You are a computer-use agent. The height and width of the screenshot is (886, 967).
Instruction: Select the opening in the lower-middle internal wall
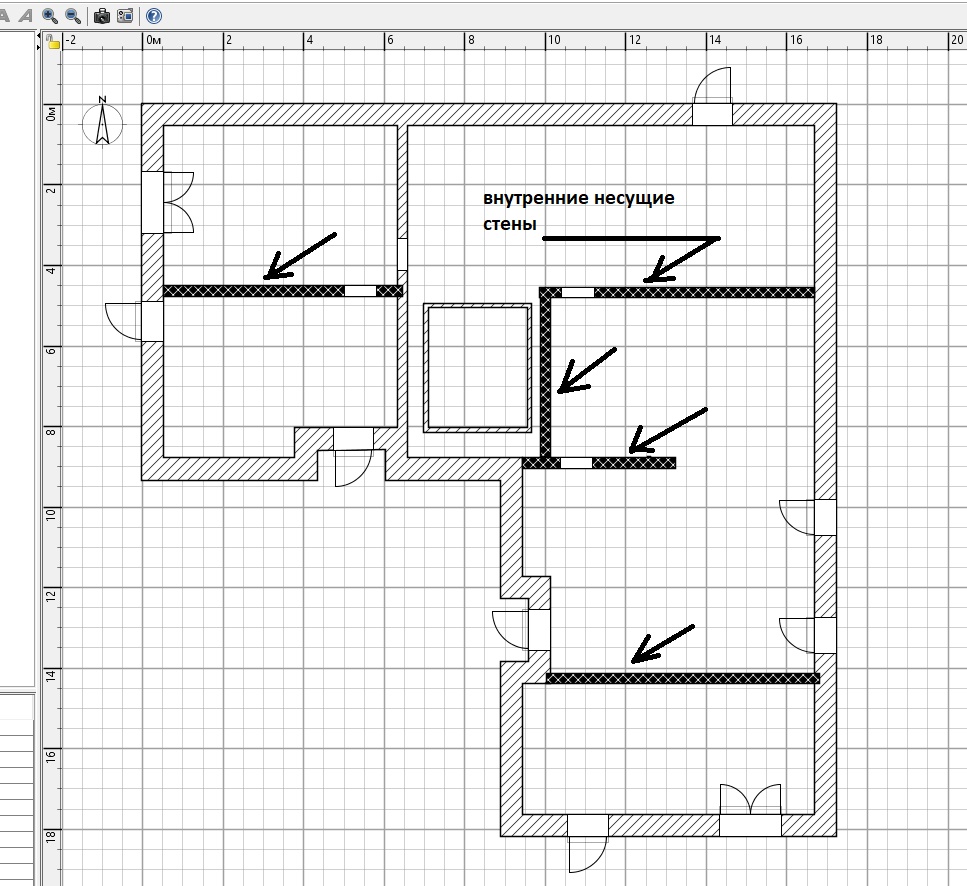[577, 462]
